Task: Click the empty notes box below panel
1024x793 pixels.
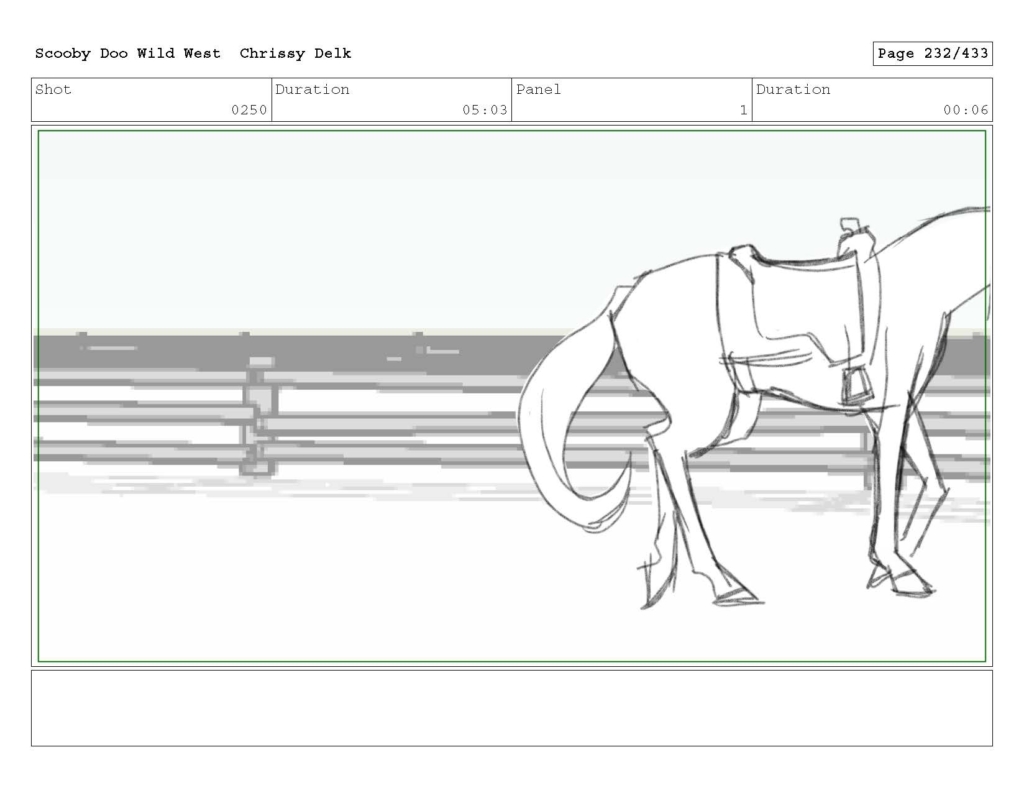Action: pos(512,708)
